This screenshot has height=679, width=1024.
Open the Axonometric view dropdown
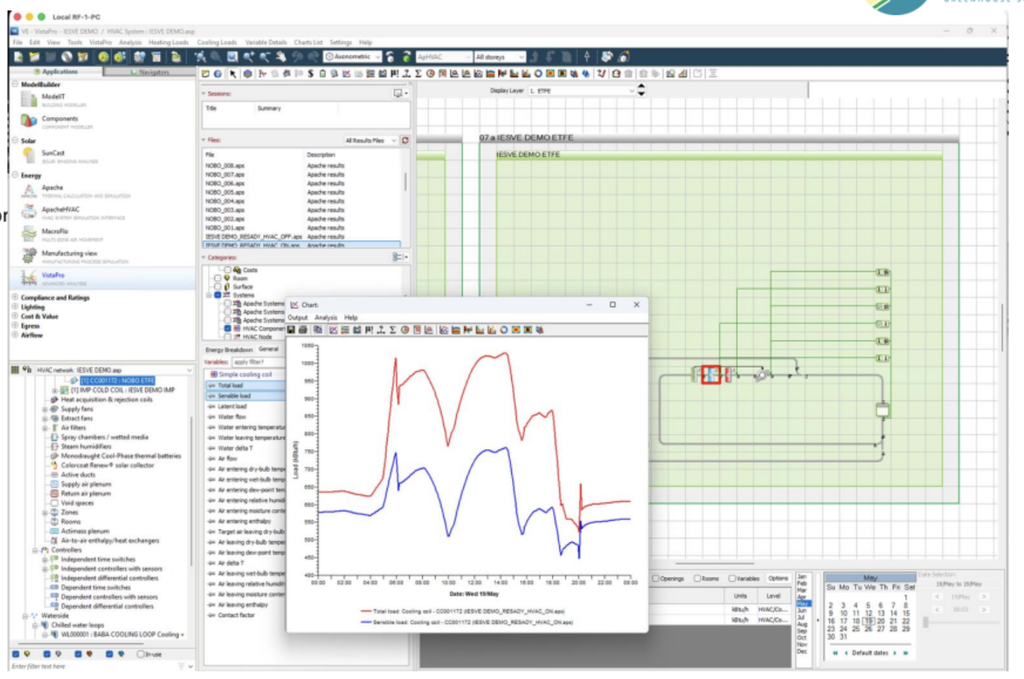tap(353, 57)
